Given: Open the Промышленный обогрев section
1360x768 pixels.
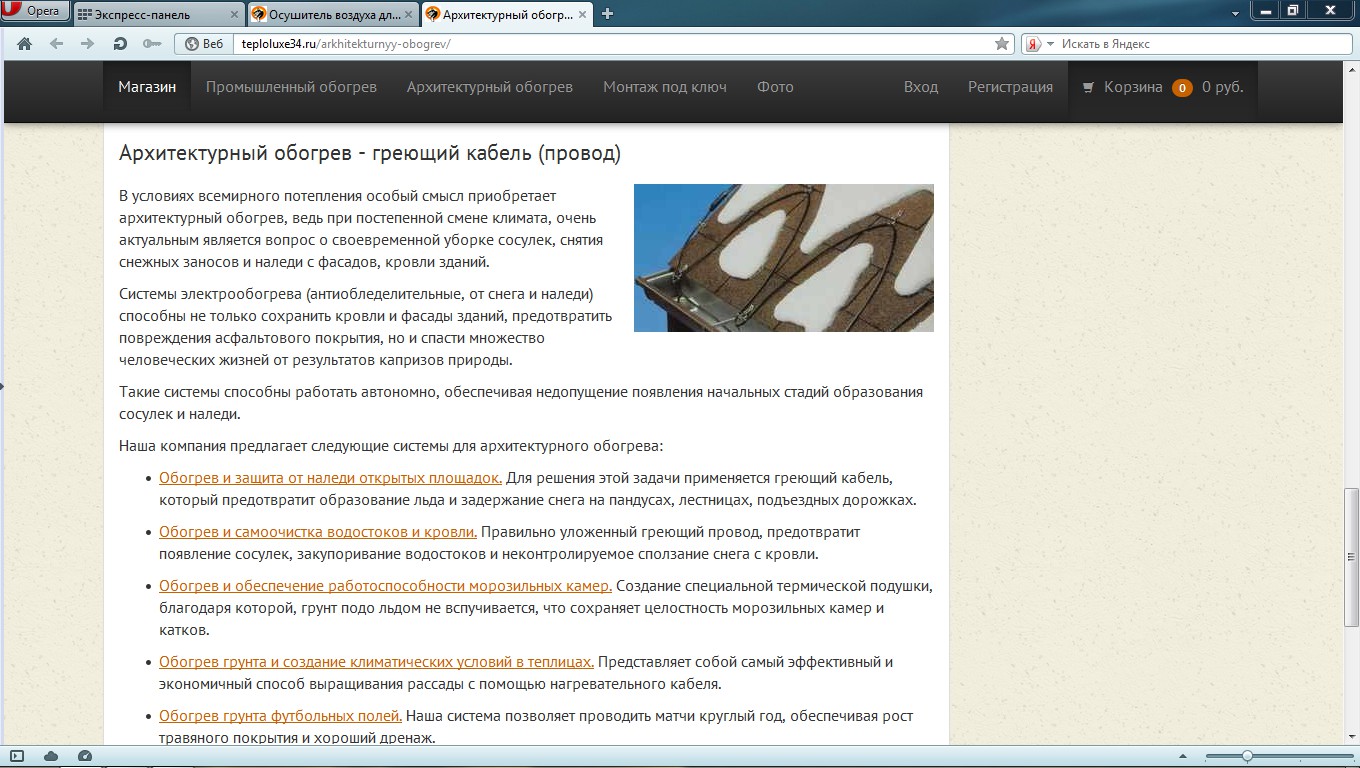Looking at the screenshot, I should tap(291, 87).
